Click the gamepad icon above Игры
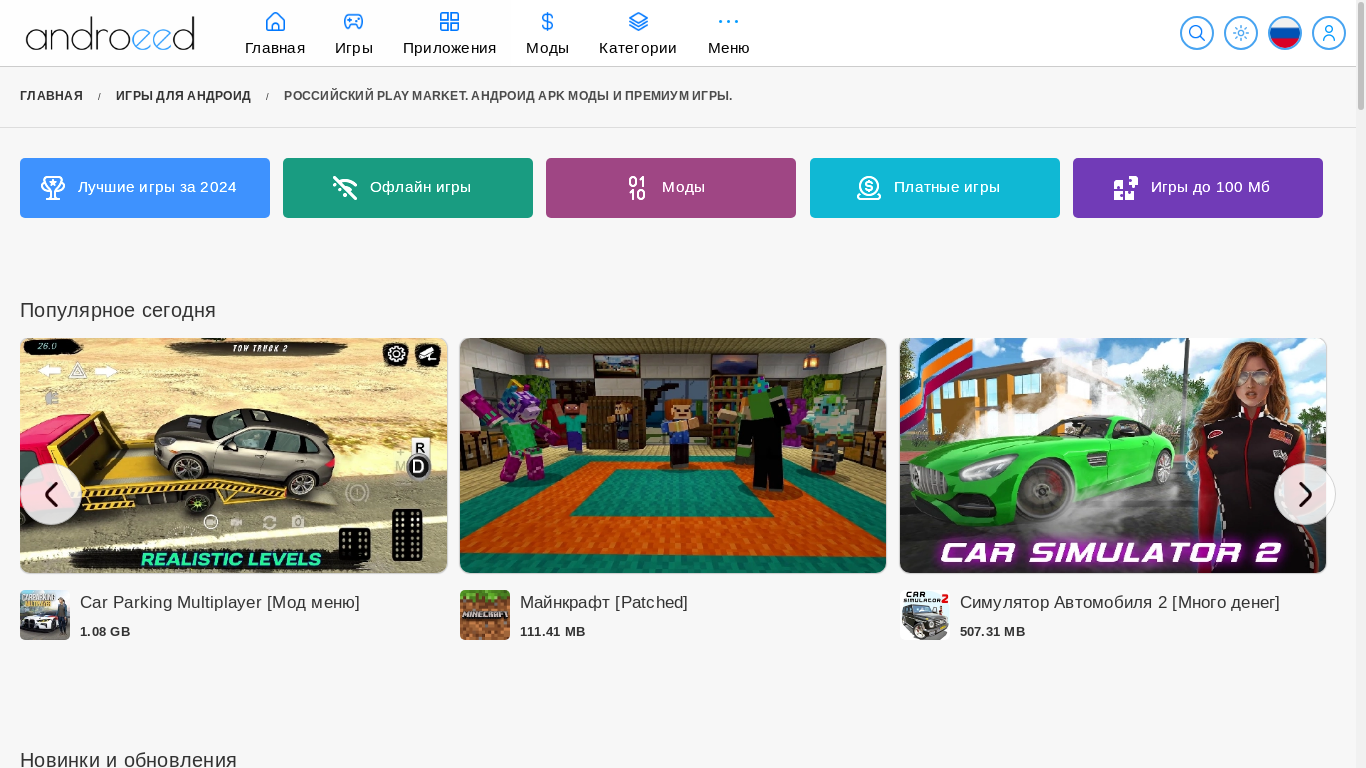 click(354, 21)
